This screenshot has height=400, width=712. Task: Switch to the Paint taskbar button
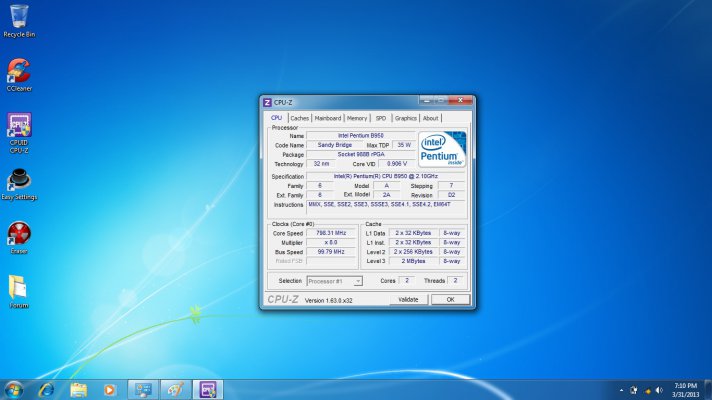pyautogui.click(x=176, y=390)
